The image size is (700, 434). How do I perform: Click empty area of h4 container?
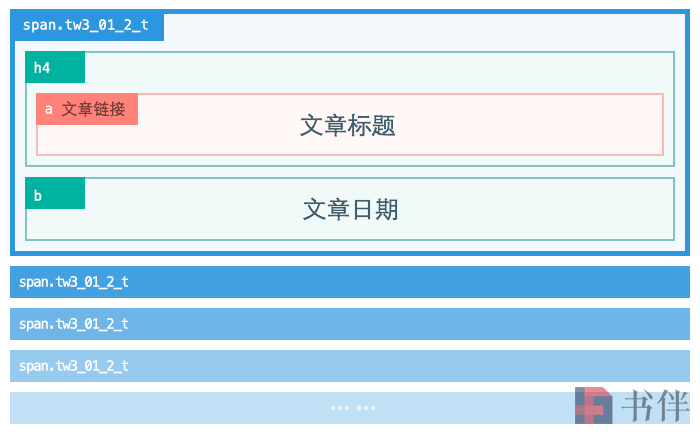pyautogui.click(x=379, y=72)
